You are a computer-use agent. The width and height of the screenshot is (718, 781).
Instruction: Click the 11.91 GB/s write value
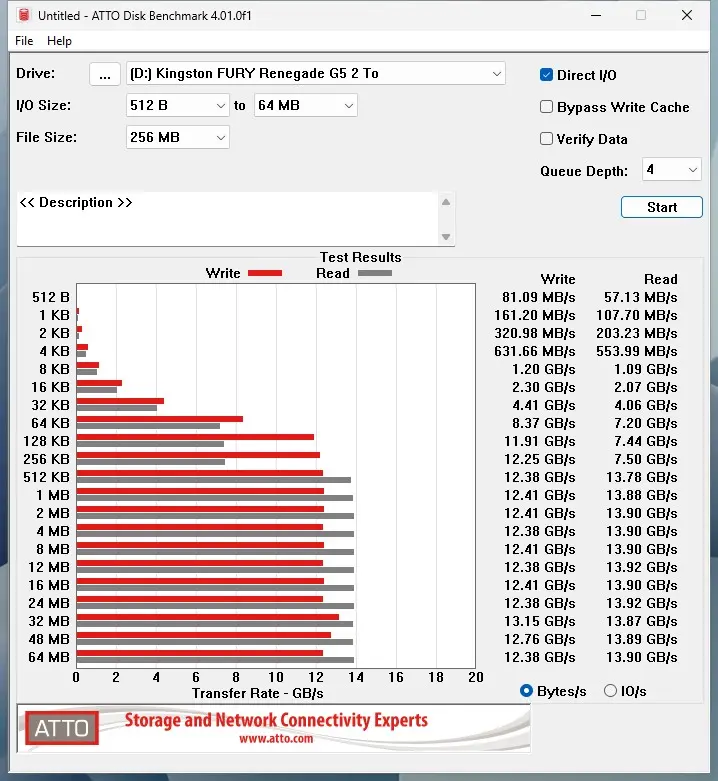(539, 441)
